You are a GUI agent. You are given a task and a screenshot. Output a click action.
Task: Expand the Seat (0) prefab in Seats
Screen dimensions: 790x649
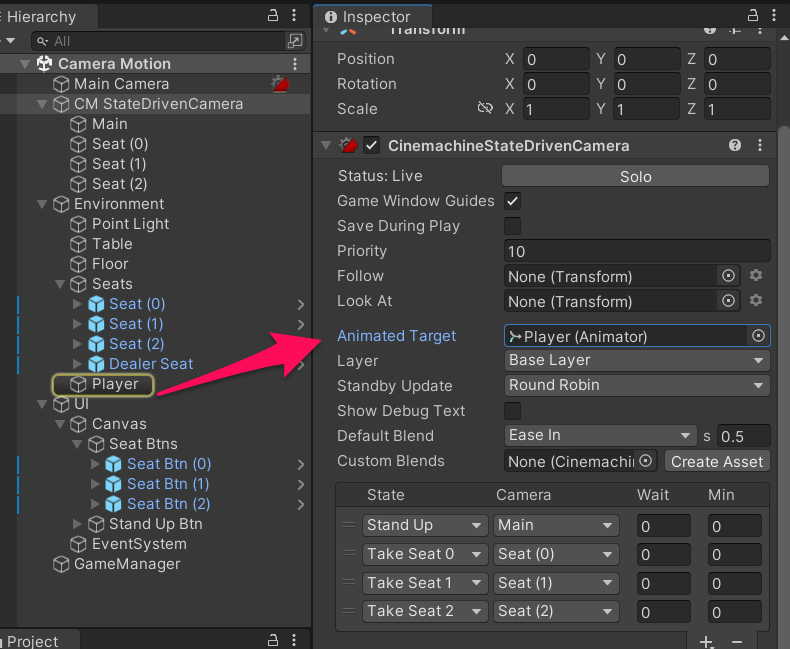point(77,304)
